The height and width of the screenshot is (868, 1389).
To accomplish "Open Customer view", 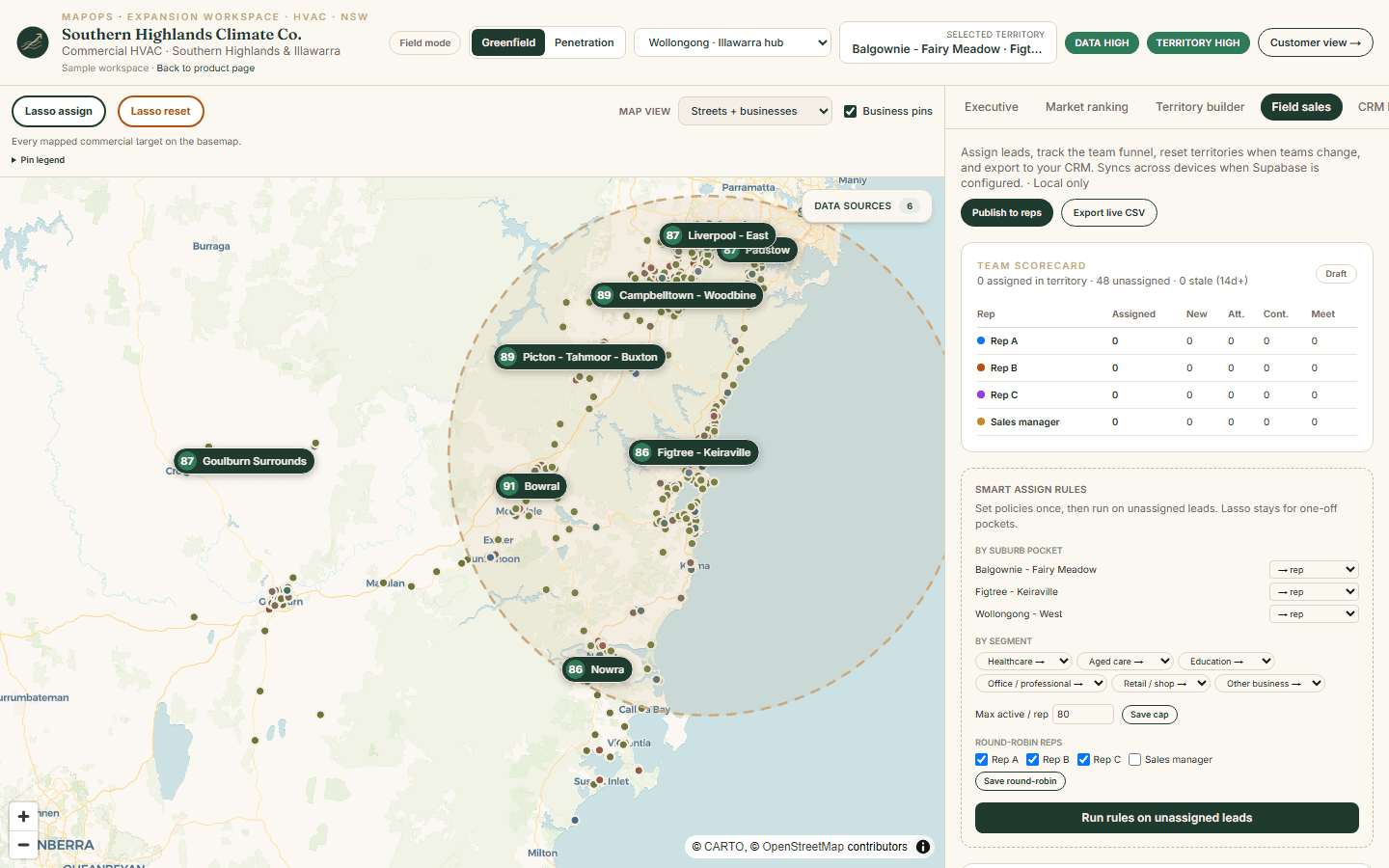I will pyautogui.click(x=1315, y=42).
